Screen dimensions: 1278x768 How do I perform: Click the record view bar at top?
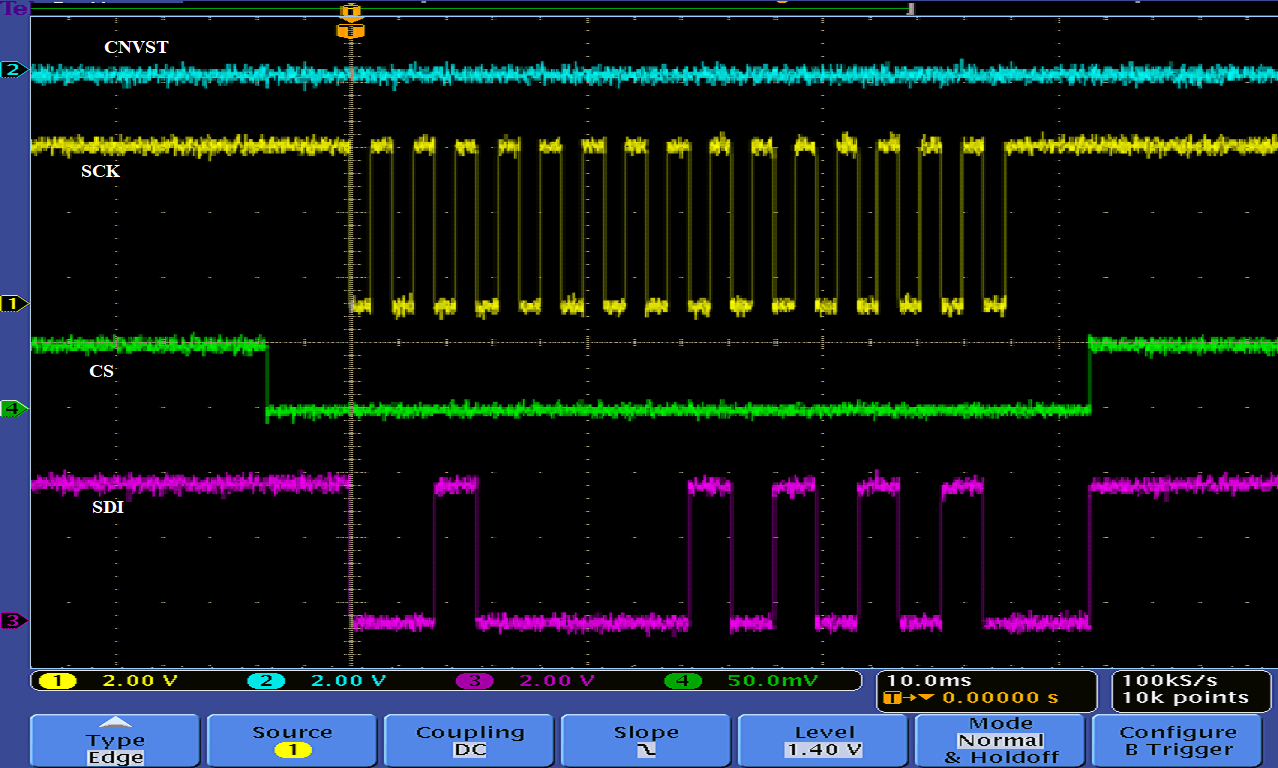[470, 9]
